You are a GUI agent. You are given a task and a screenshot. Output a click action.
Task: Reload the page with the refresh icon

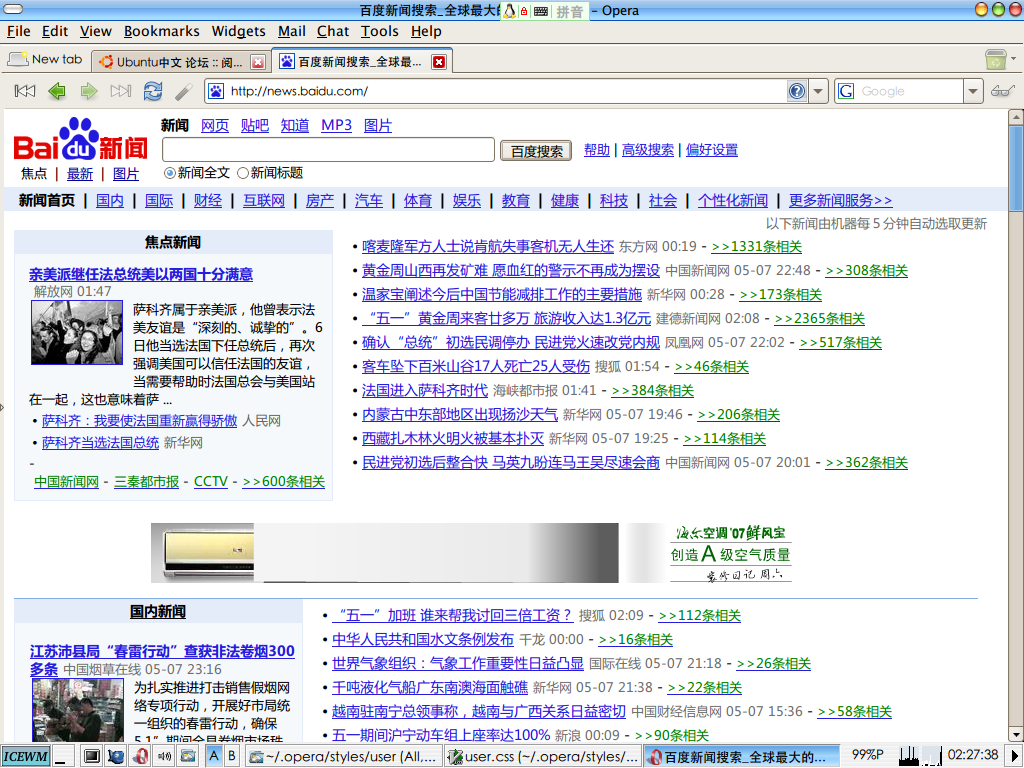click(x=153, y=91)
